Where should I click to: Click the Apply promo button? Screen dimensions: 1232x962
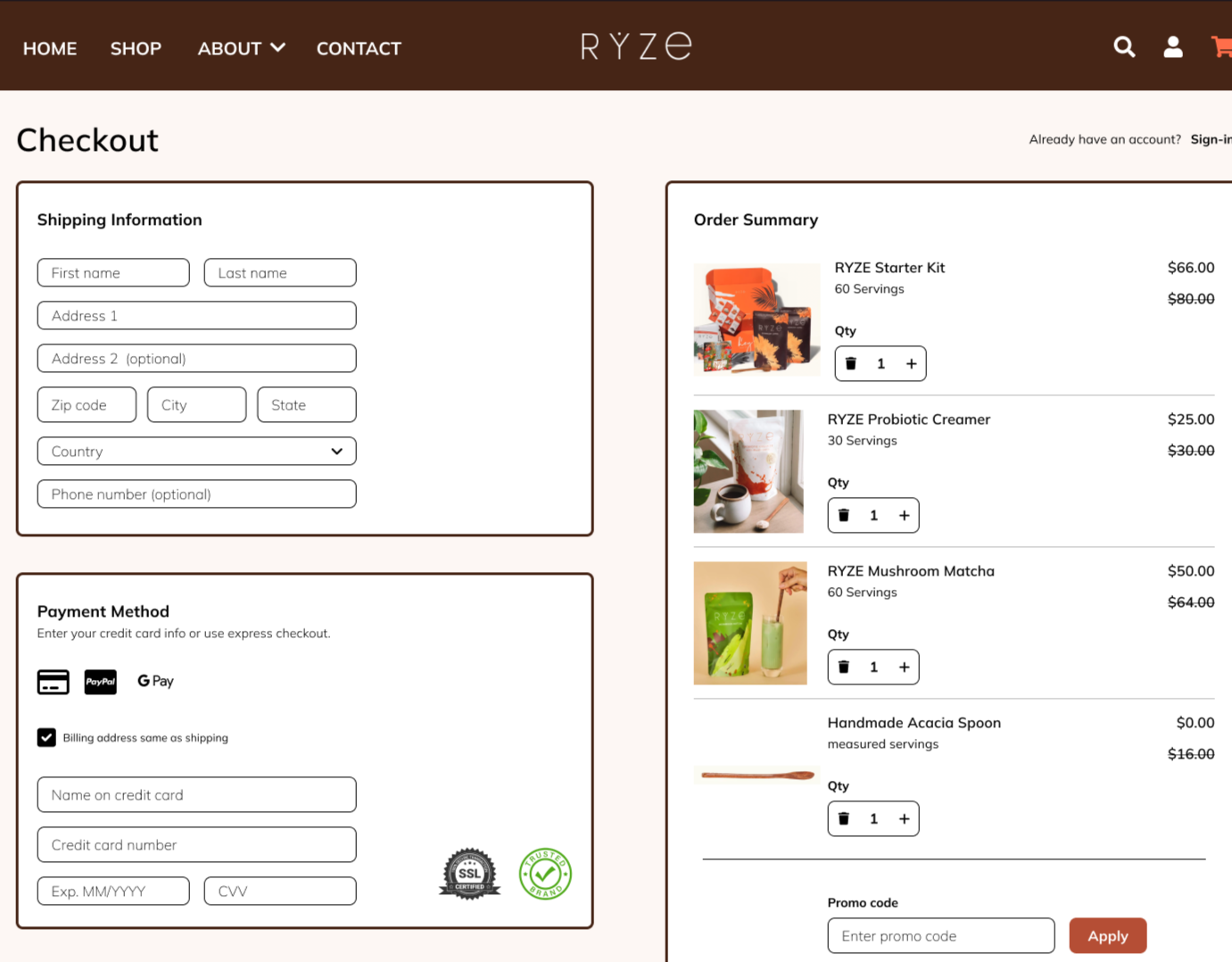1108,935
